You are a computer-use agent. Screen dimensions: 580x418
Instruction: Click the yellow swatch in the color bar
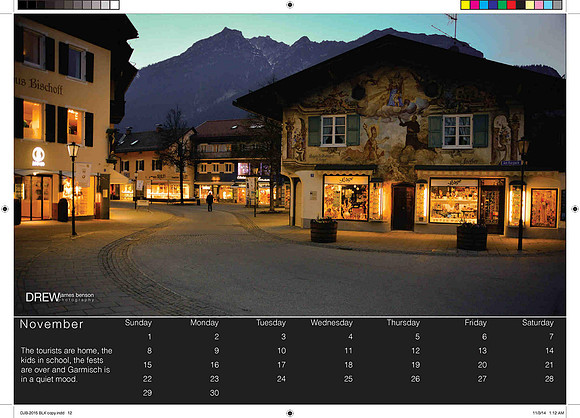point(465,5)
